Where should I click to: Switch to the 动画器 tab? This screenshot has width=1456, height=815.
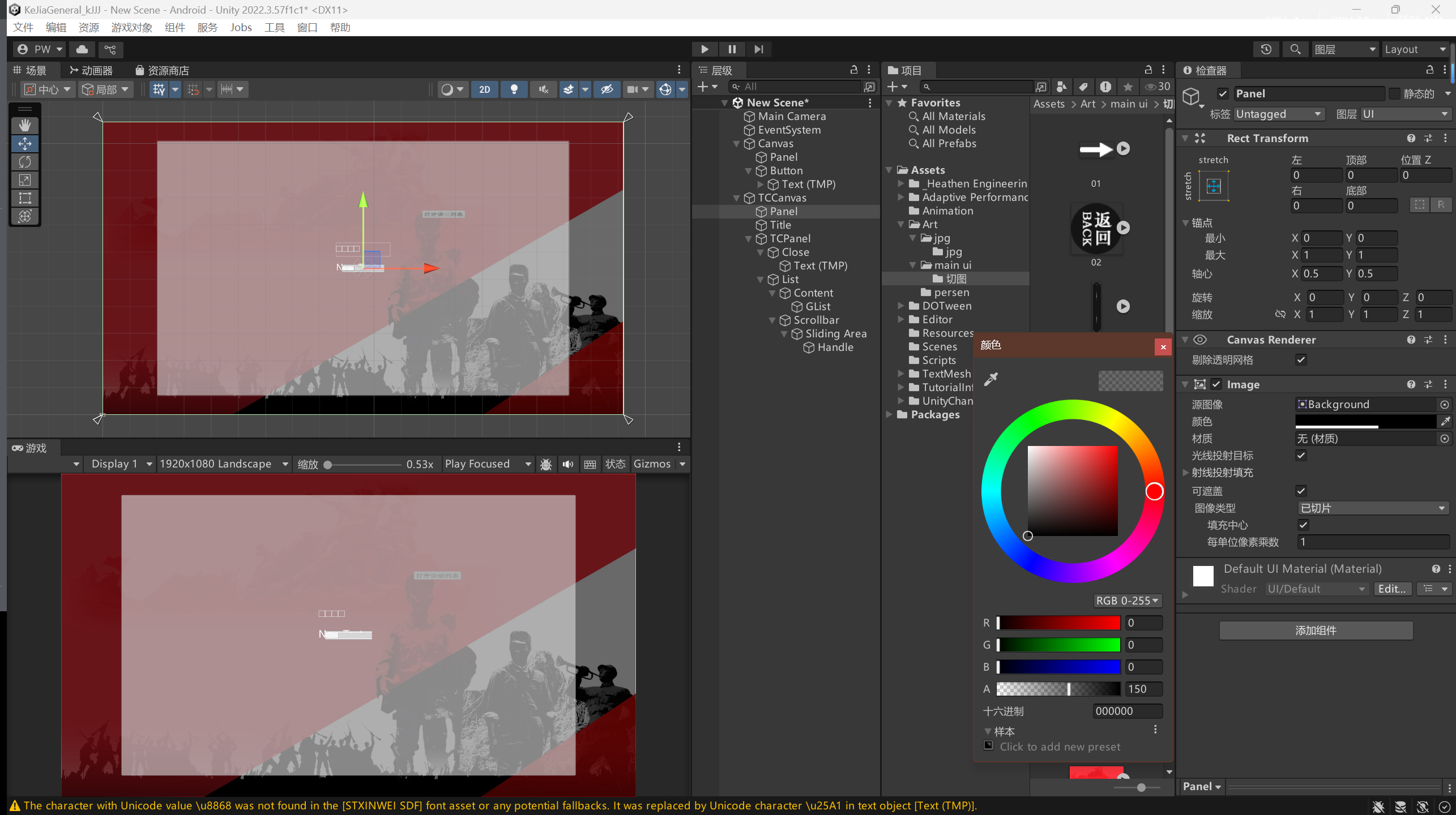92,70
